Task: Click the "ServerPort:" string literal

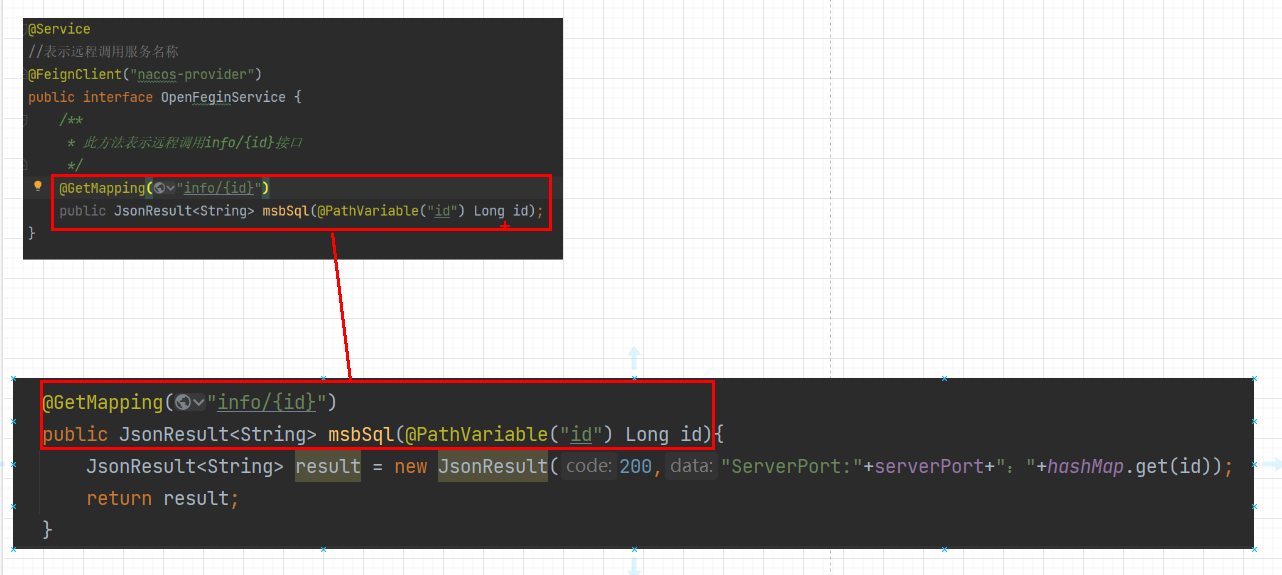Action: tap(792, 467)
